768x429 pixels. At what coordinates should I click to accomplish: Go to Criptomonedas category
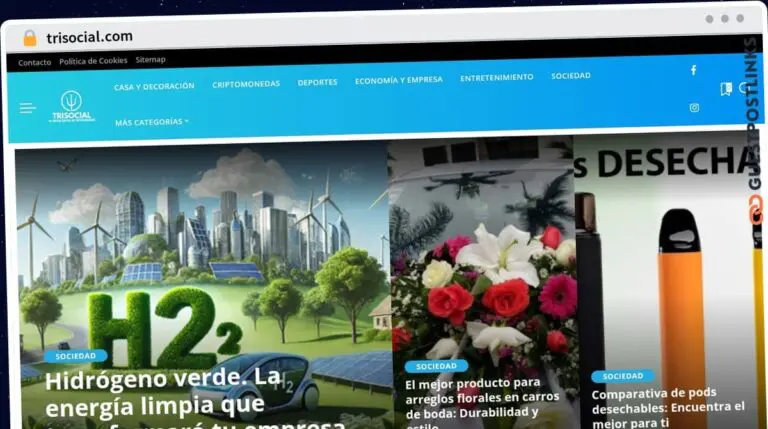246,84
